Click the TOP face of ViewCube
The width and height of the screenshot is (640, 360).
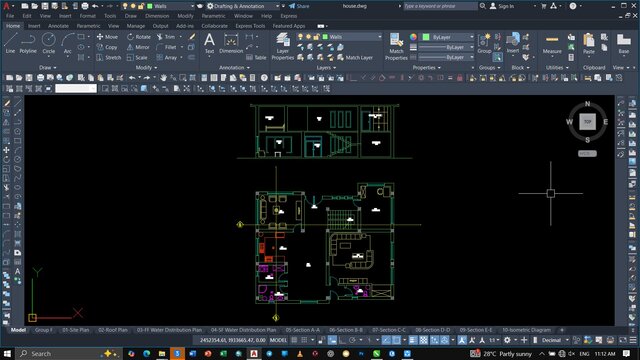click(587, 122)
